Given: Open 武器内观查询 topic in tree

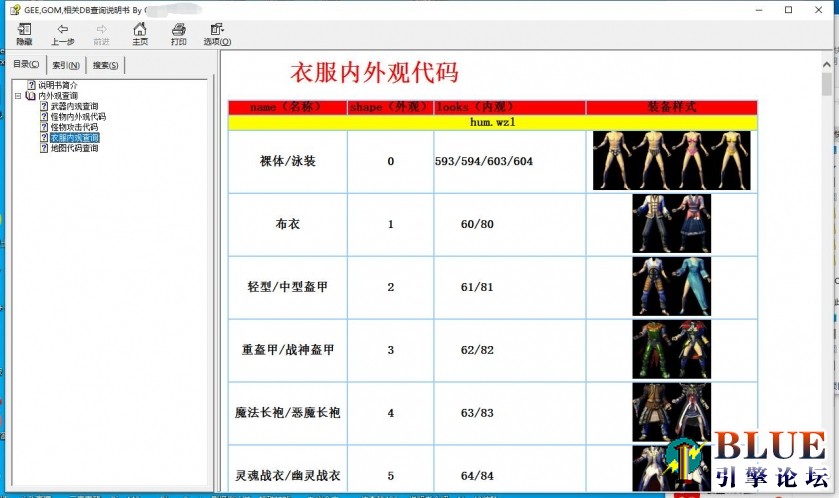Looking at the screenshot, I should [x=74, y=106].
